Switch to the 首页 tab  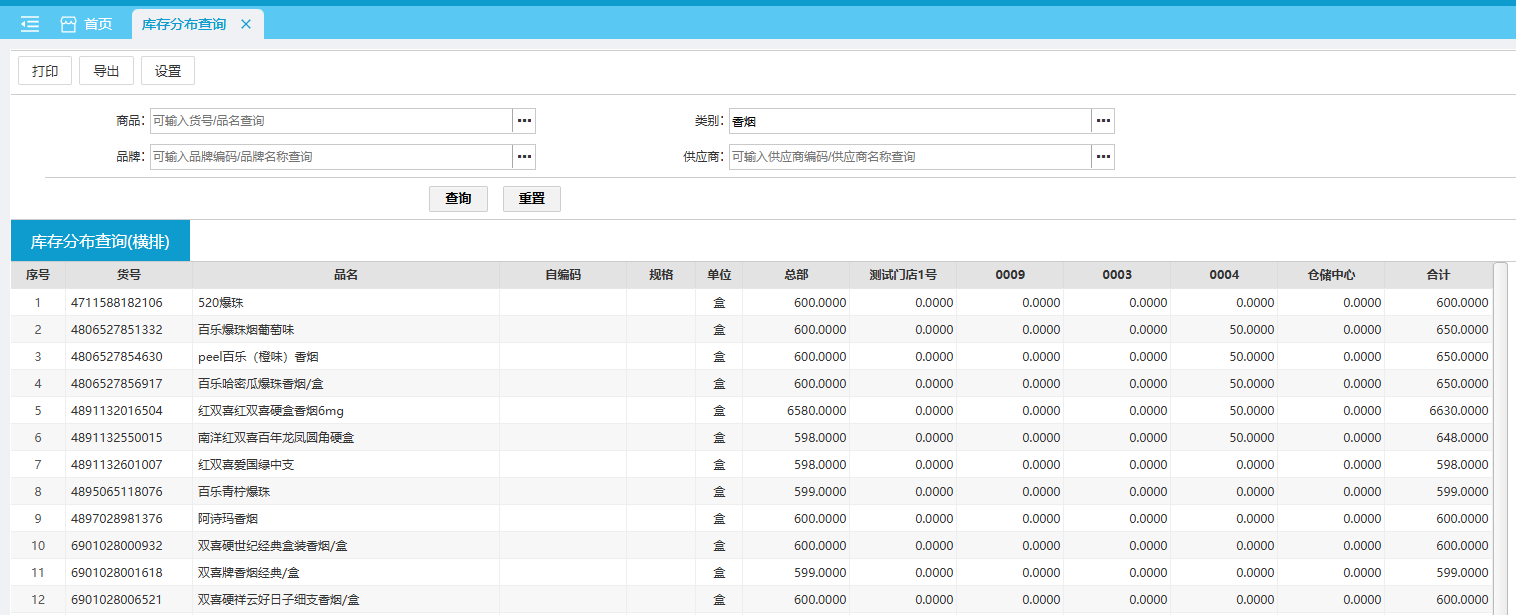[x=97, y=24]
